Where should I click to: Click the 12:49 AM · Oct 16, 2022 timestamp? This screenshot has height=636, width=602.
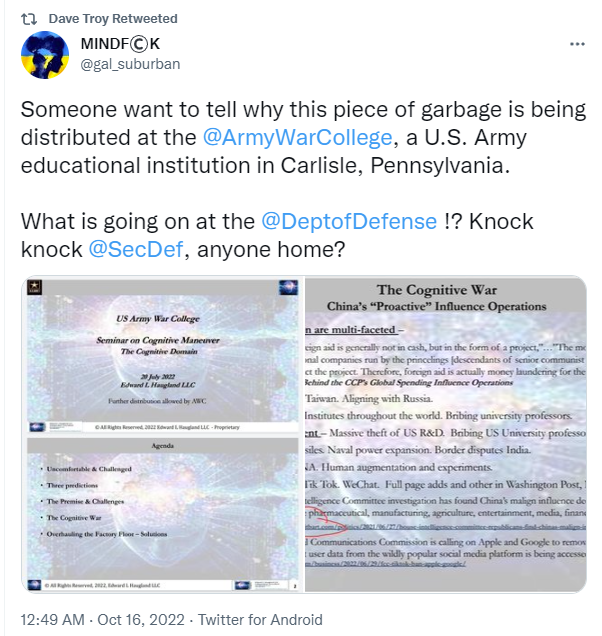pyautogui.click(x=102, y=620)
